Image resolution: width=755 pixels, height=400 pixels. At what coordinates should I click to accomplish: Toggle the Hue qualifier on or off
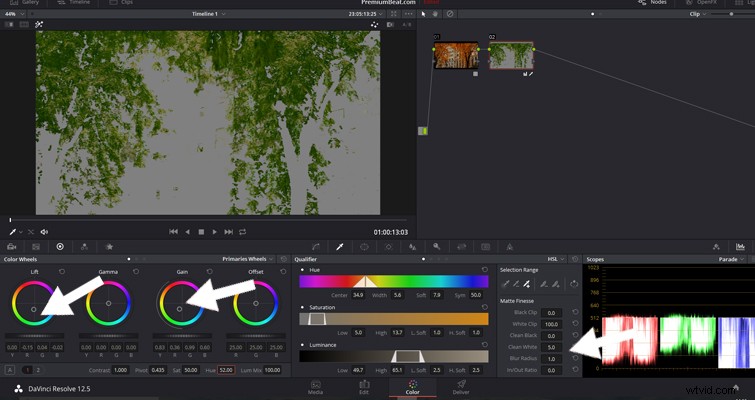tap(302, 270)
